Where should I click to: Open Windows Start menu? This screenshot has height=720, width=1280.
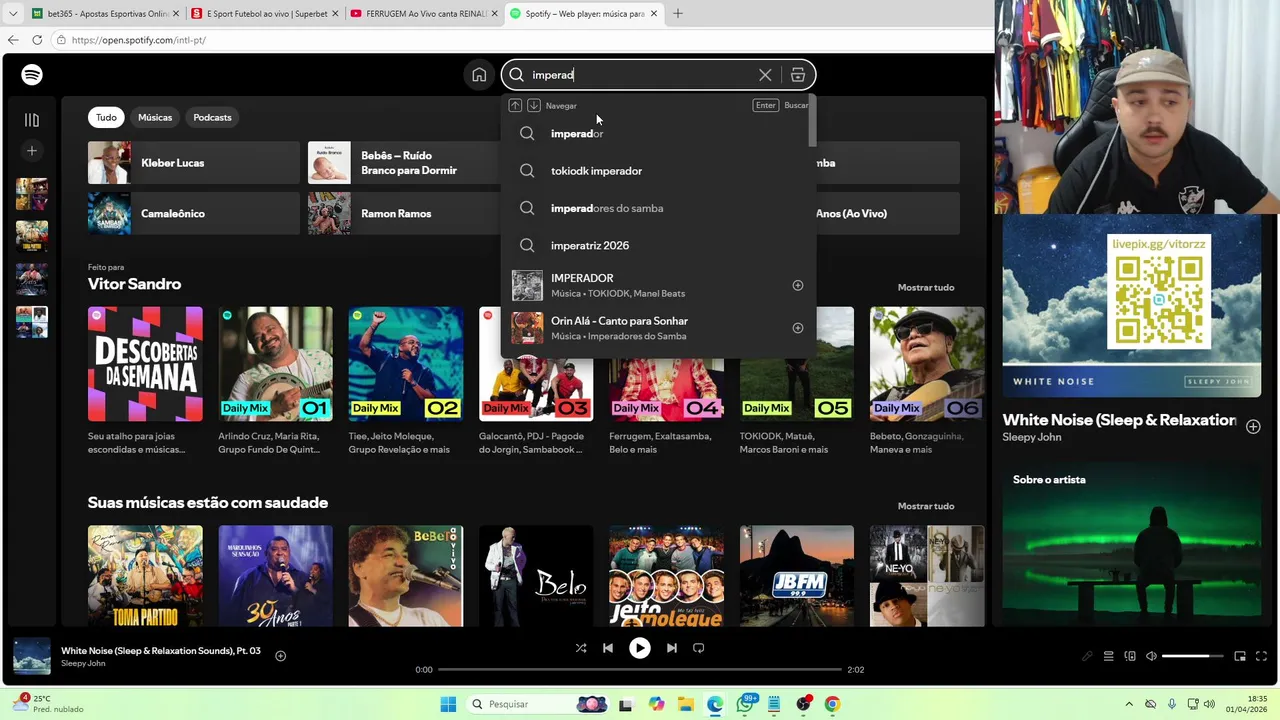[x=448, y=704]
